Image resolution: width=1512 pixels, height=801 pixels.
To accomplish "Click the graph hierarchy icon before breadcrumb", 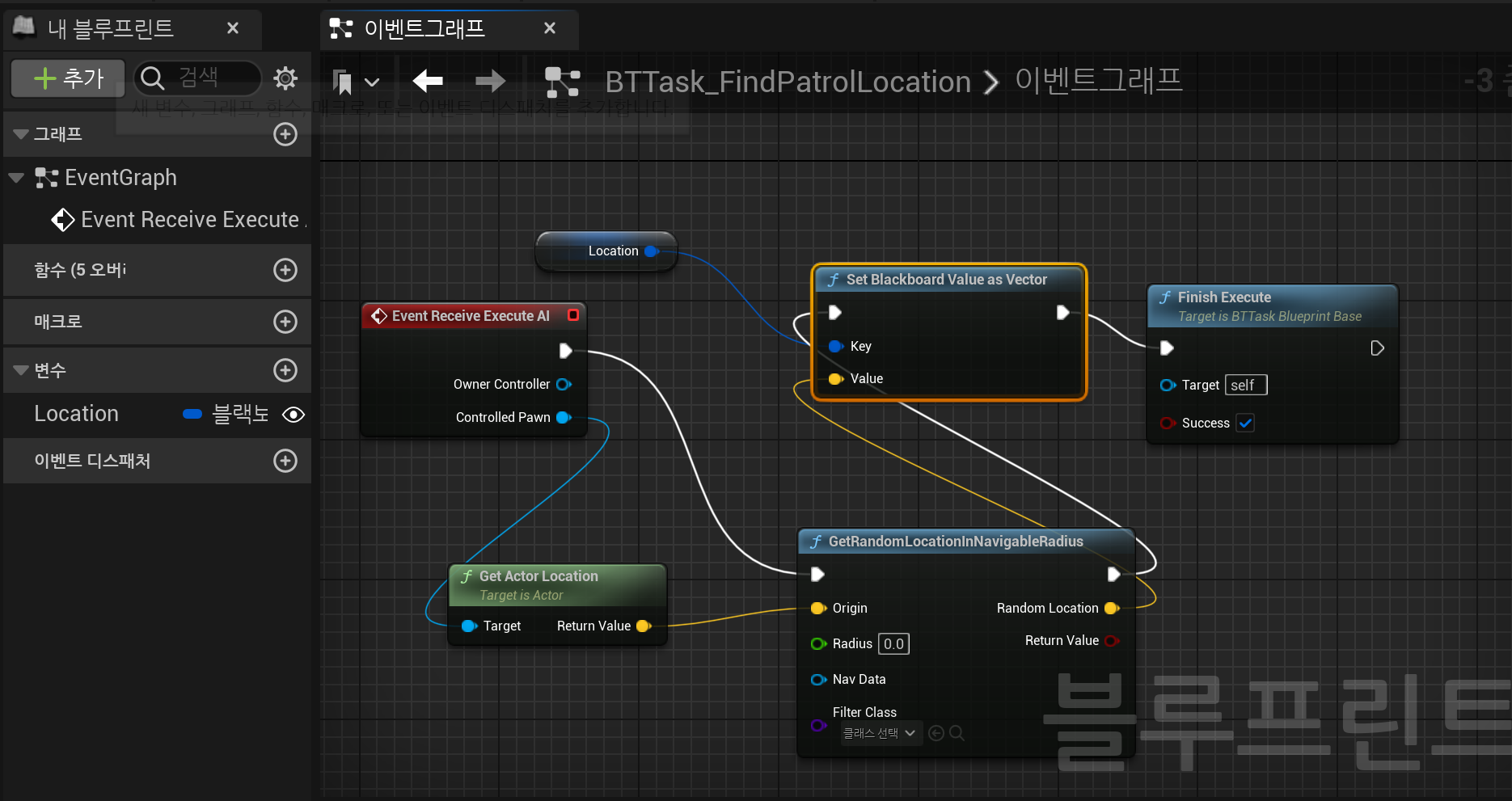I will pyautogui.click(x=562, y=82).
